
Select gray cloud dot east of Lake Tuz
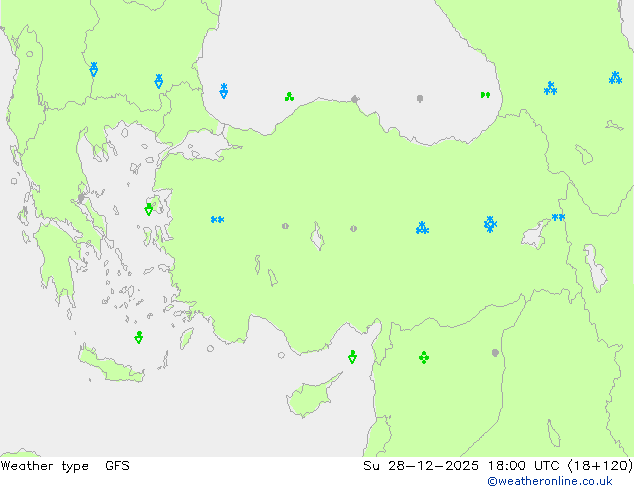[x=353, y=228]
